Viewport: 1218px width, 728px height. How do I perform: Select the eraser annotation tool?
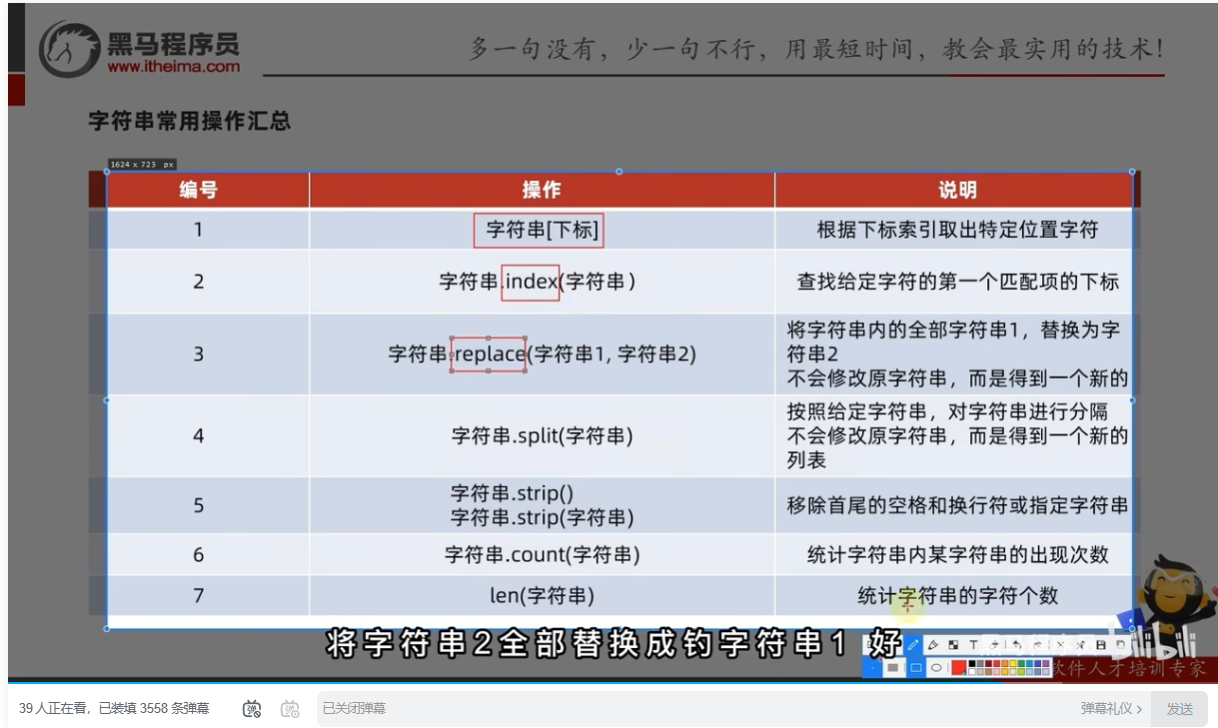point(994,645)
